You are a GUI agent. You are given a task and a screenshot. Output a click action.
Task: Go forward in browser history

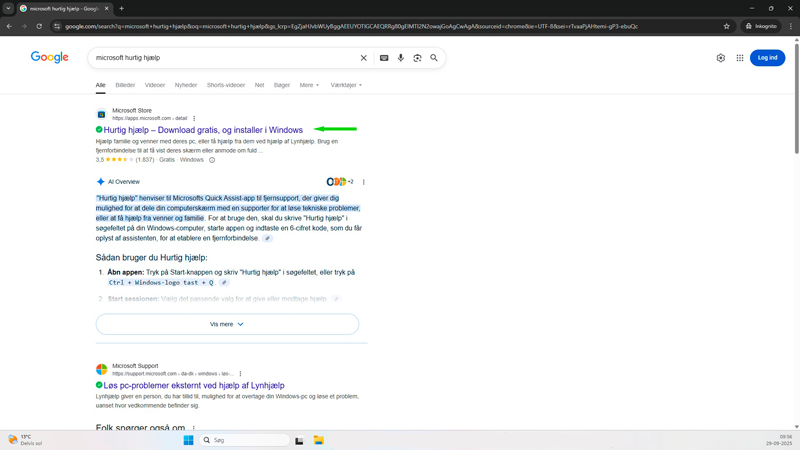pyautogui.click(x=24, y=26)
